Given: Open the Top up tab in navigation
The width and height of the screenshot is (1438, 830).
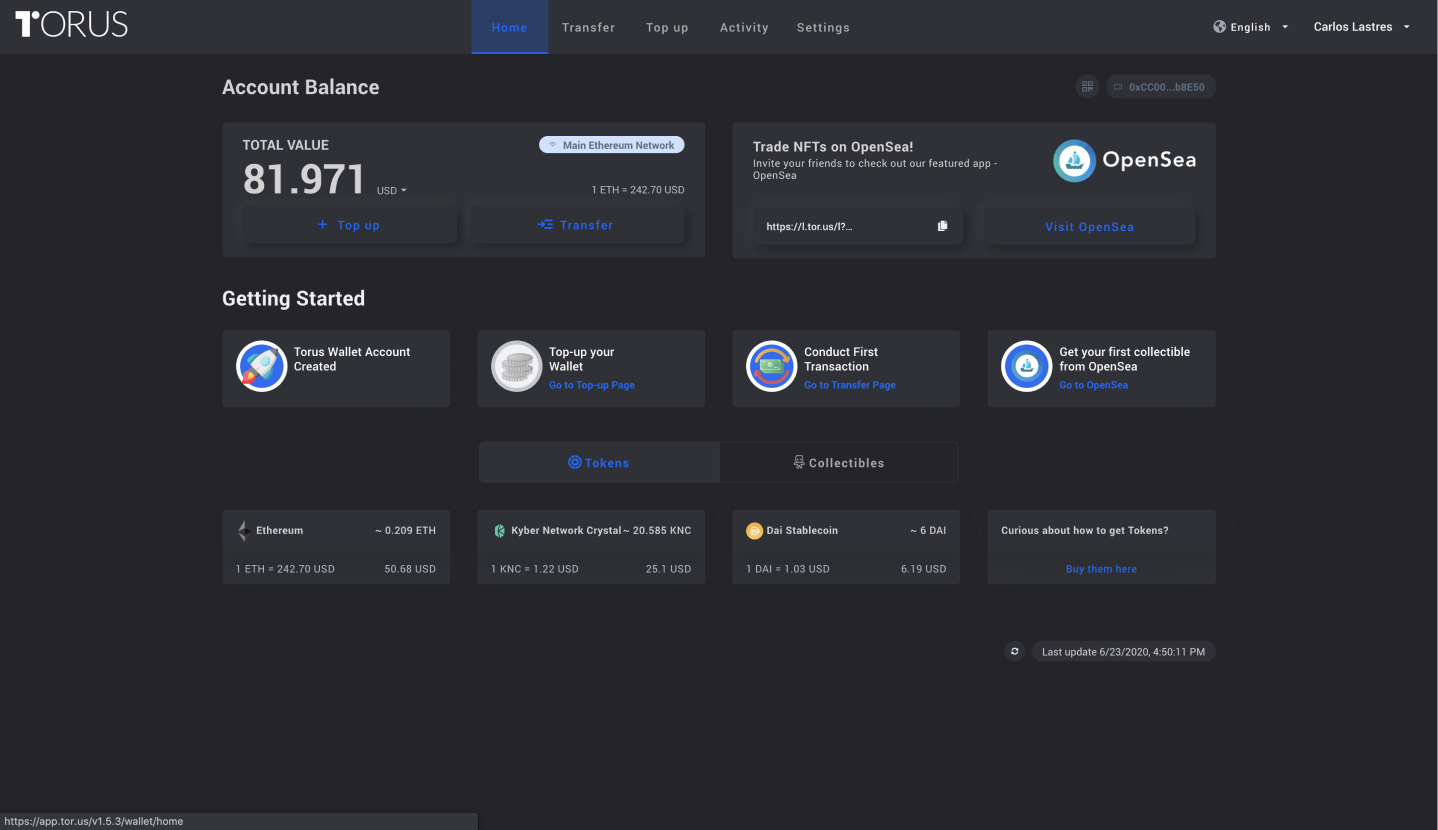Looking at the screenshot, I should click(667, 27).
